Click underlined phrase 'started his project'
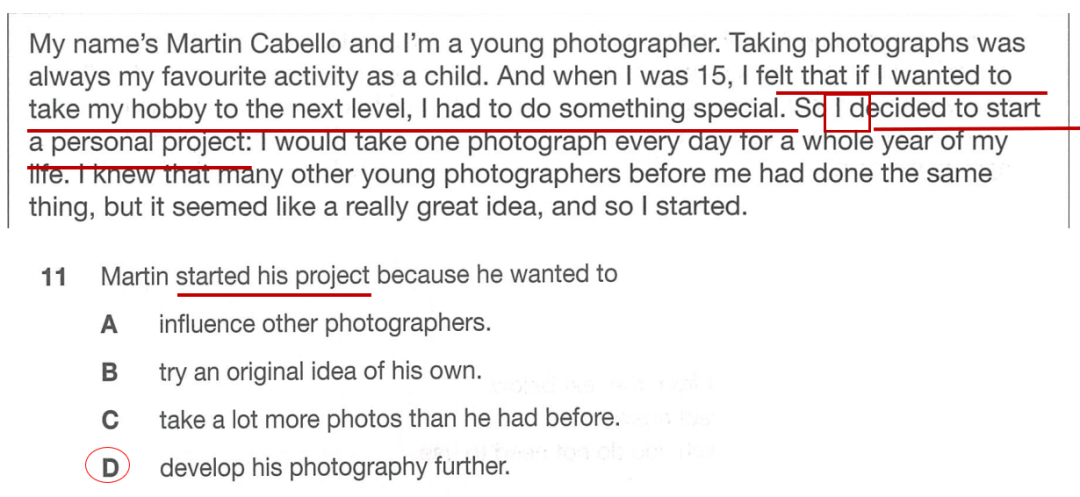The width and height of the screenshot is (1080, 497). point(273,277)
